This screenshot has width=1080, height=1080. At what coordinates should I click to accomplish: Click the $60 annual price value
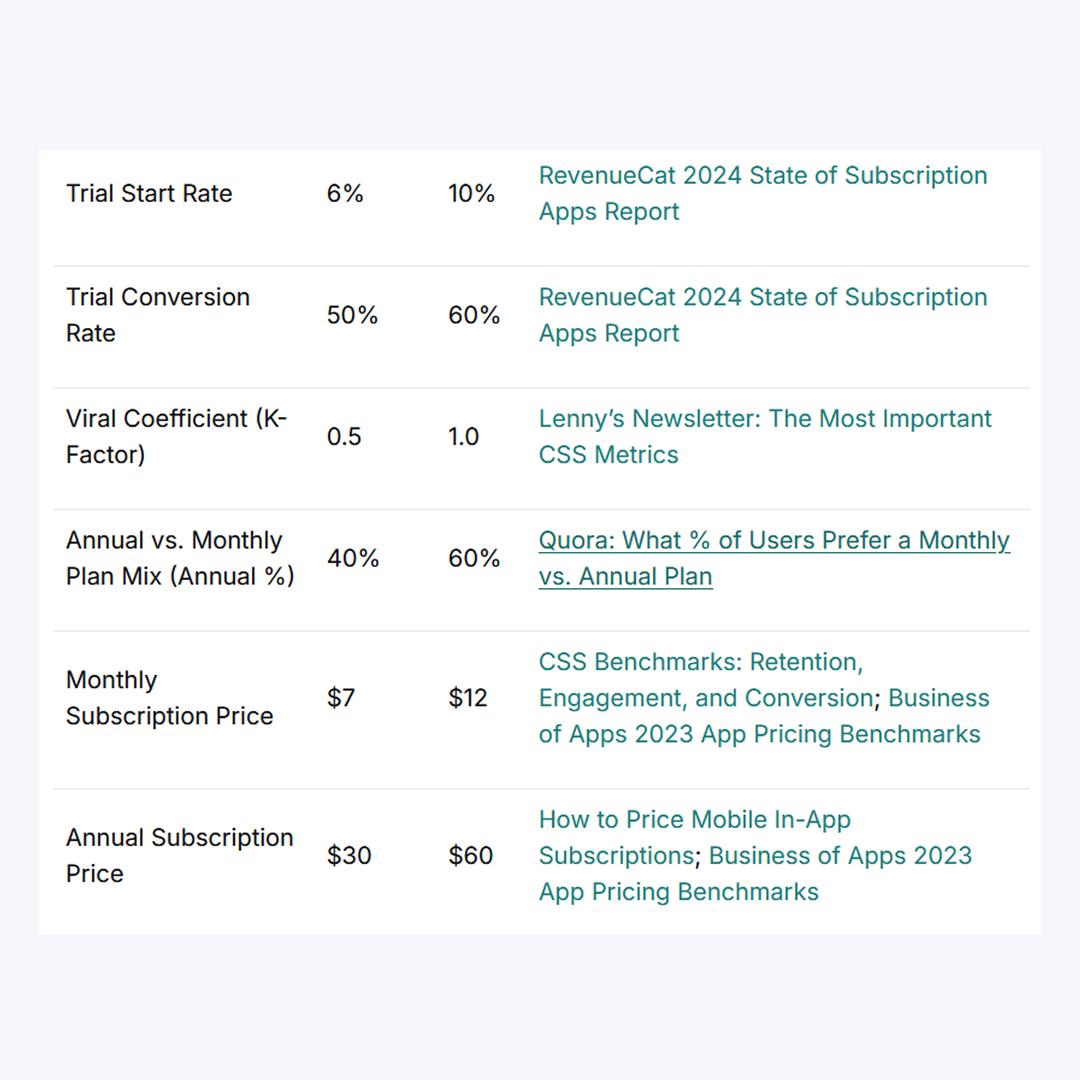click(x=470, y=855)
